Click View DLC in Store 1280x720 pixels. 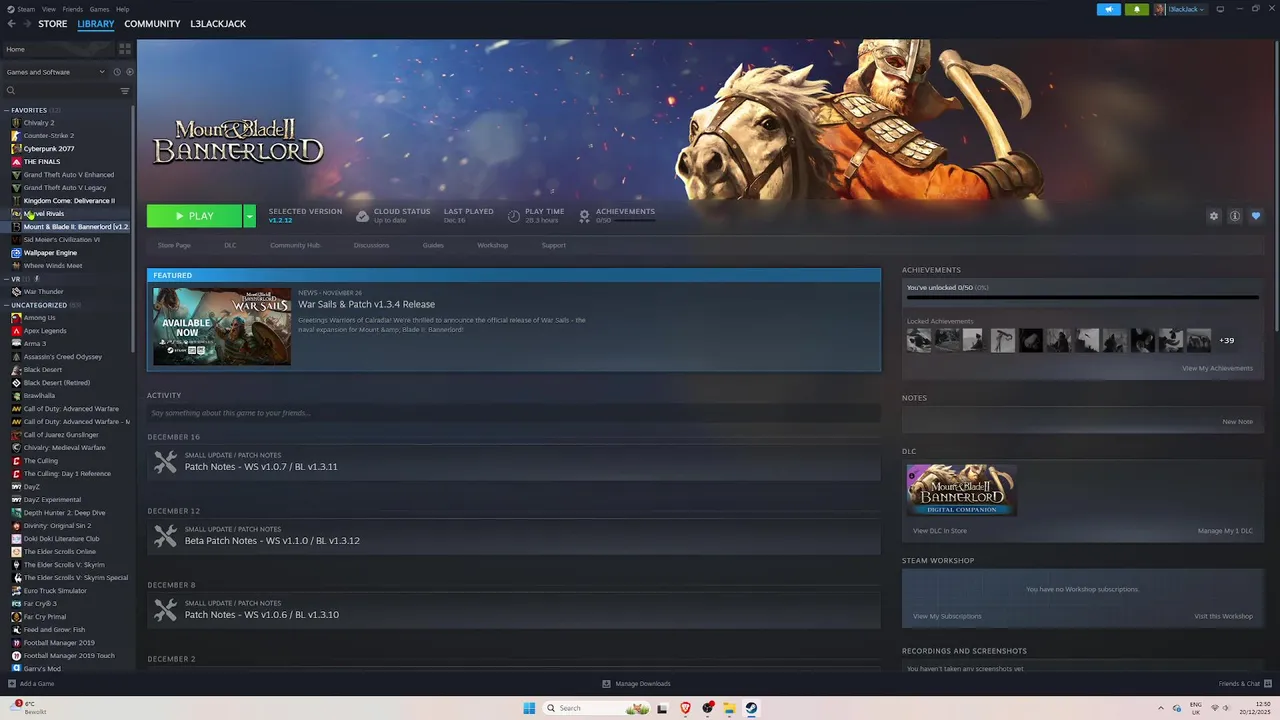pyautogui.click(x=940, y=531)
